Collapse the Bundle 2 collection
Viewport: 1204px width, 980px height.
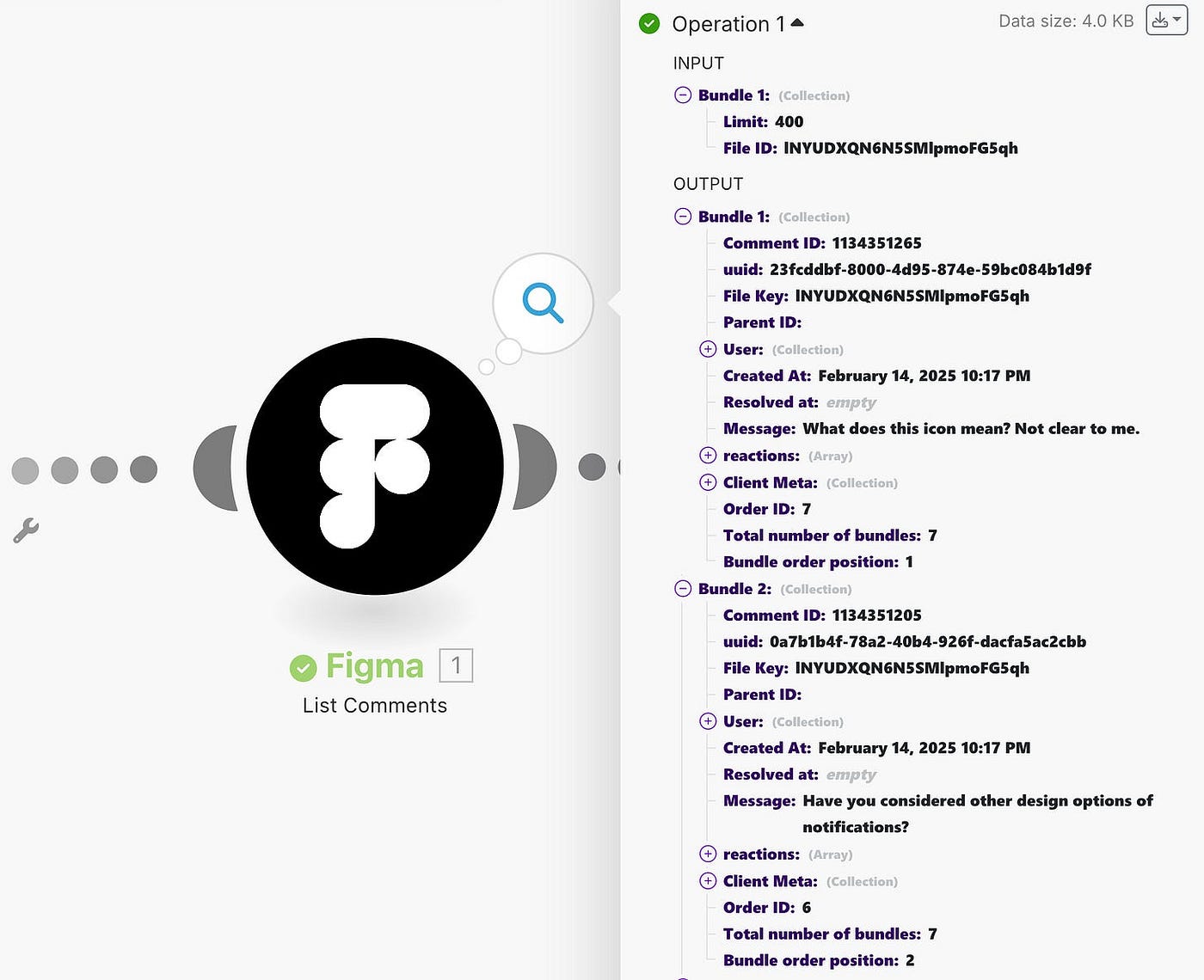tap(683, 589)
